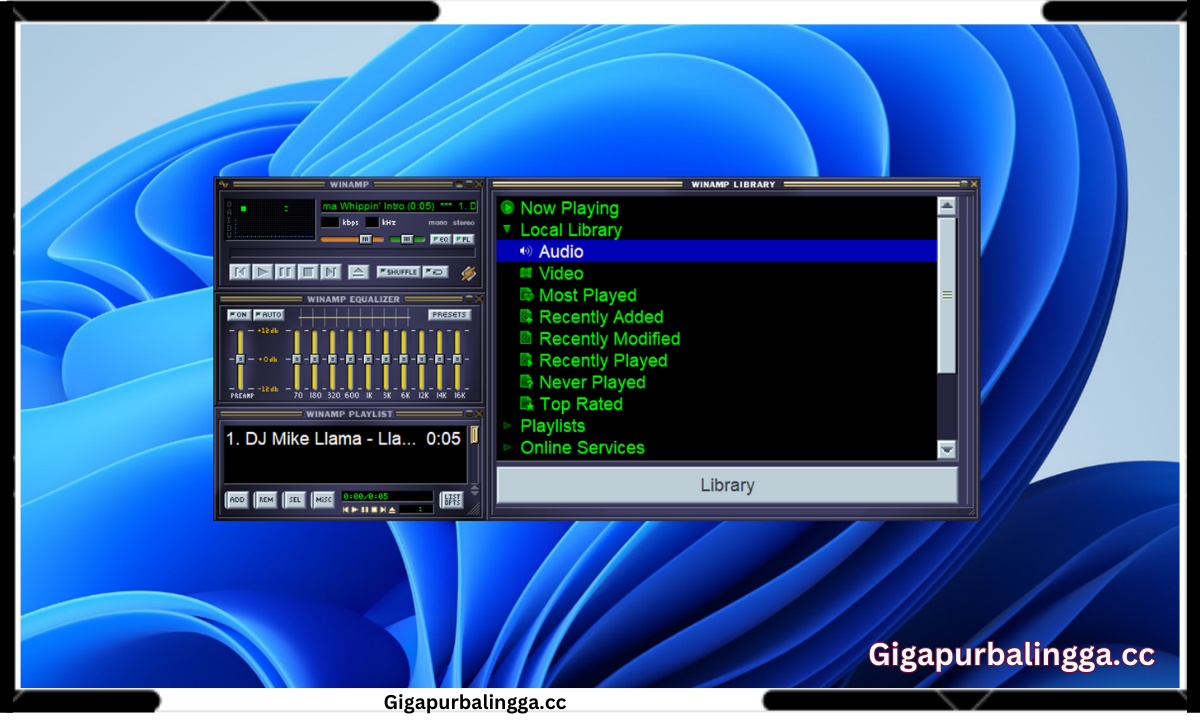The image size is (1200, 720).
Task: Click the playlist mini Previous track icon
Action: tap(346, 510)
